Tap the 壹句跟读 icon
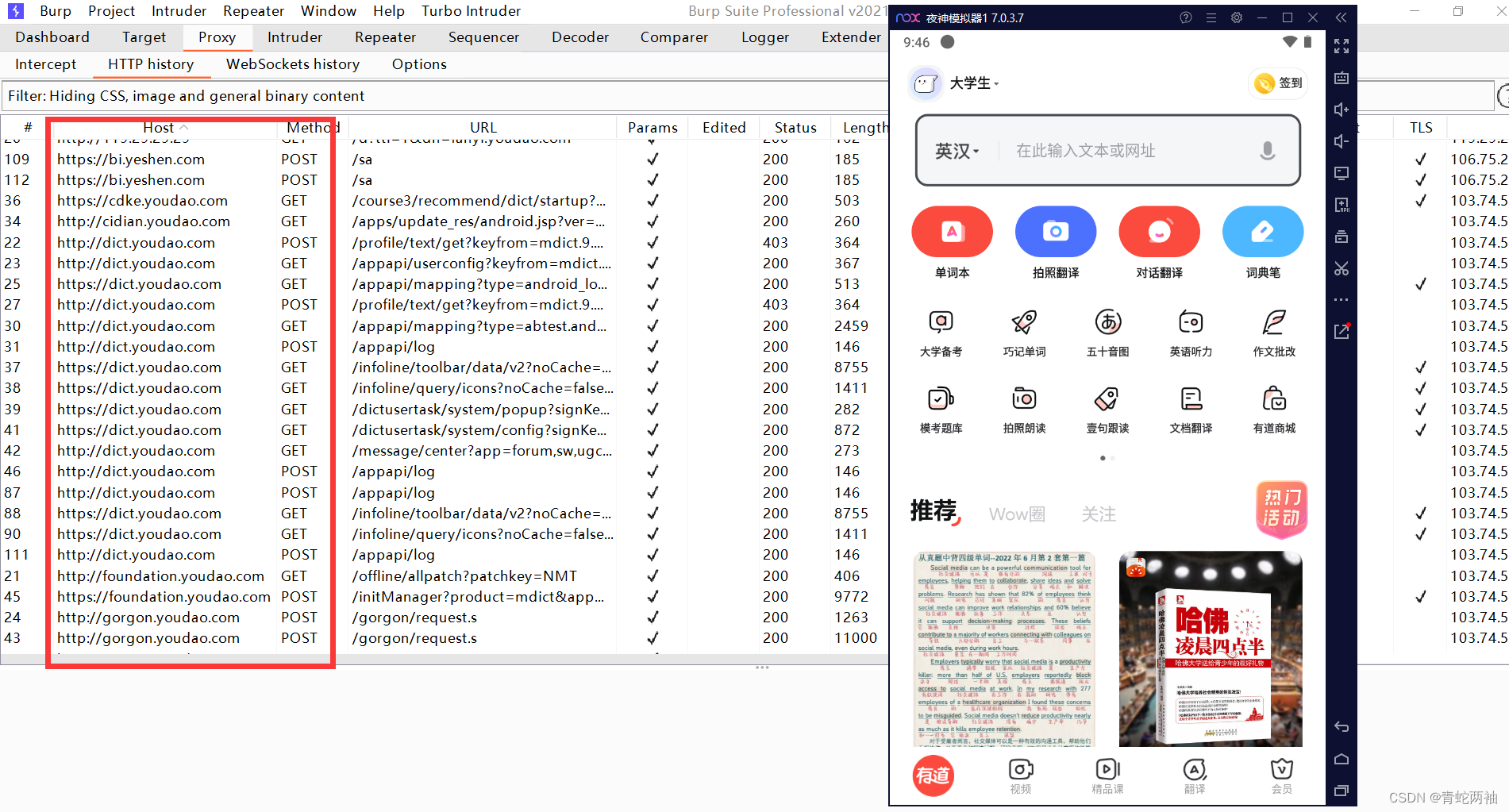Viewport: 1509px width, 812px height. 1107,398
